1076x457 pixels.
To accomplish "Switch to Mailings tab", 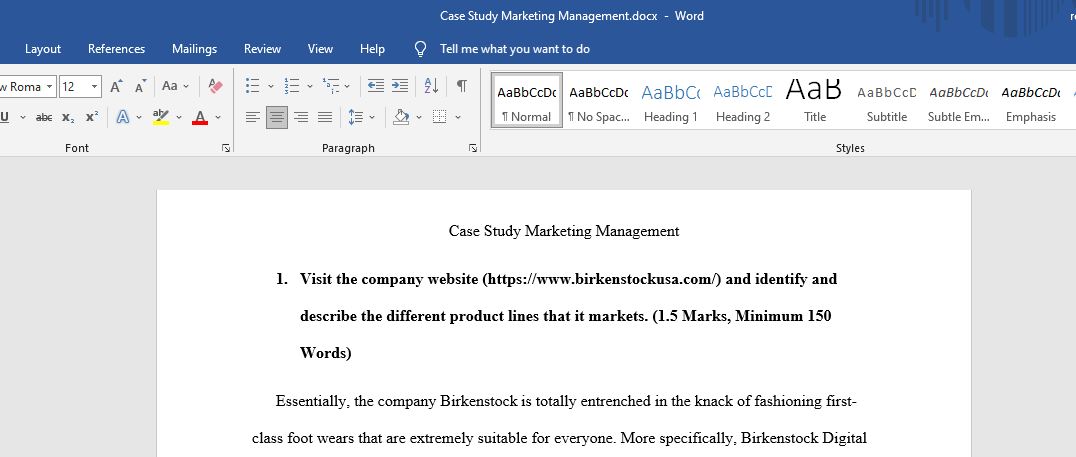I will [x=194, y=49].
